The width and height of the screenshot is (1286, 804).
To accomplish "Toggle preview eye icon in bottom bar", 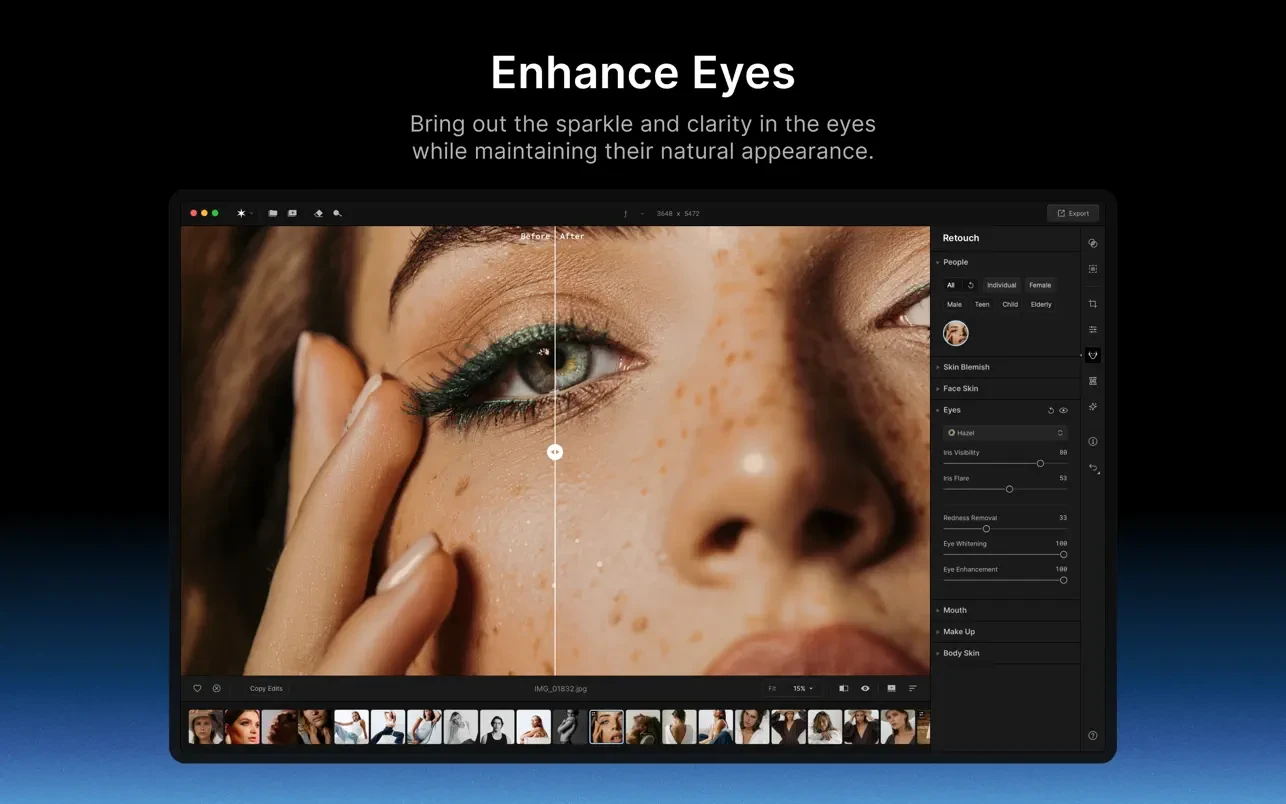I will (x=865, y=688).
